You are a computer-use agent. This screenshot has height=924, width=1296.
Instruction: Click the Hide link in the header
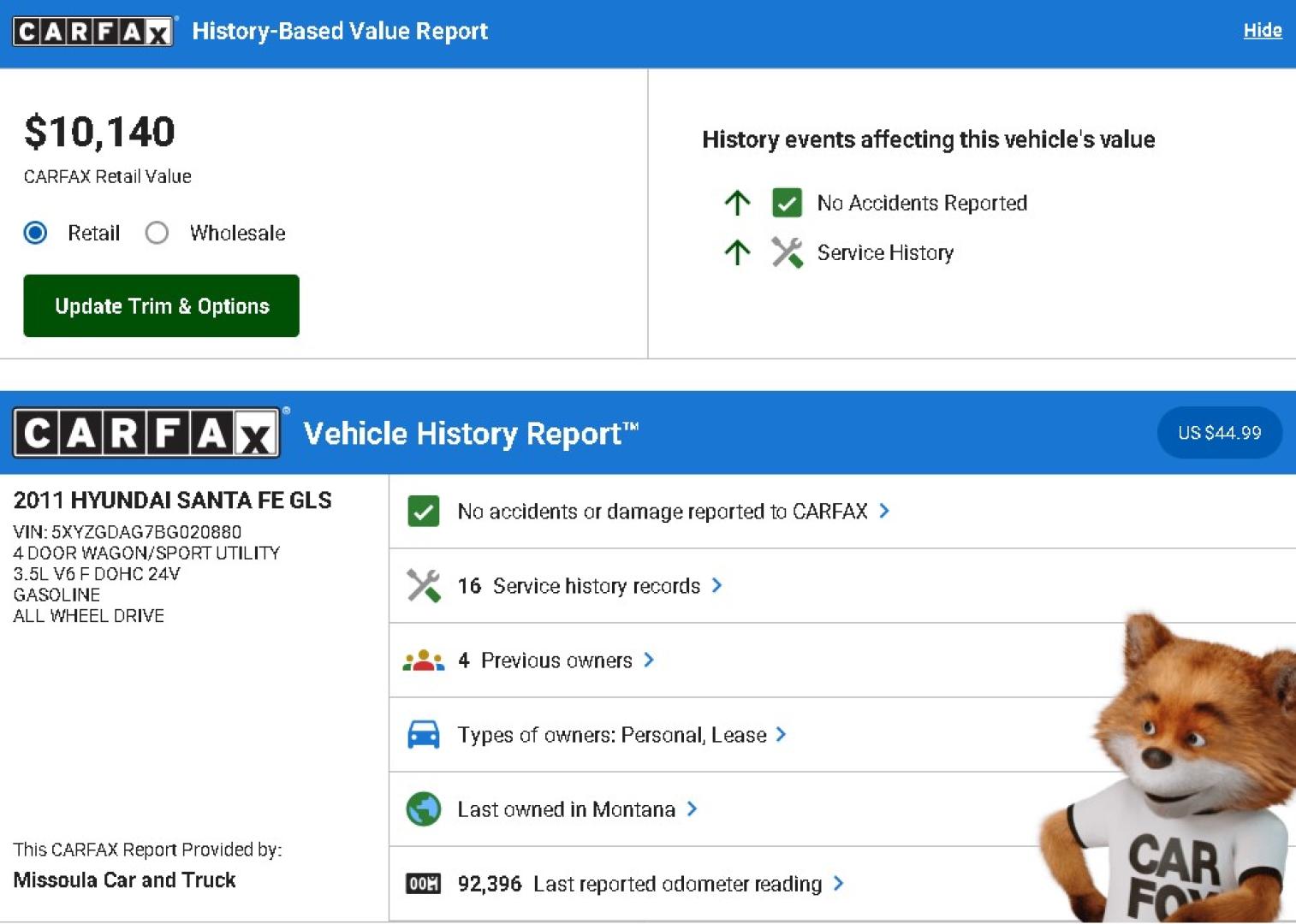[1263, 31]
